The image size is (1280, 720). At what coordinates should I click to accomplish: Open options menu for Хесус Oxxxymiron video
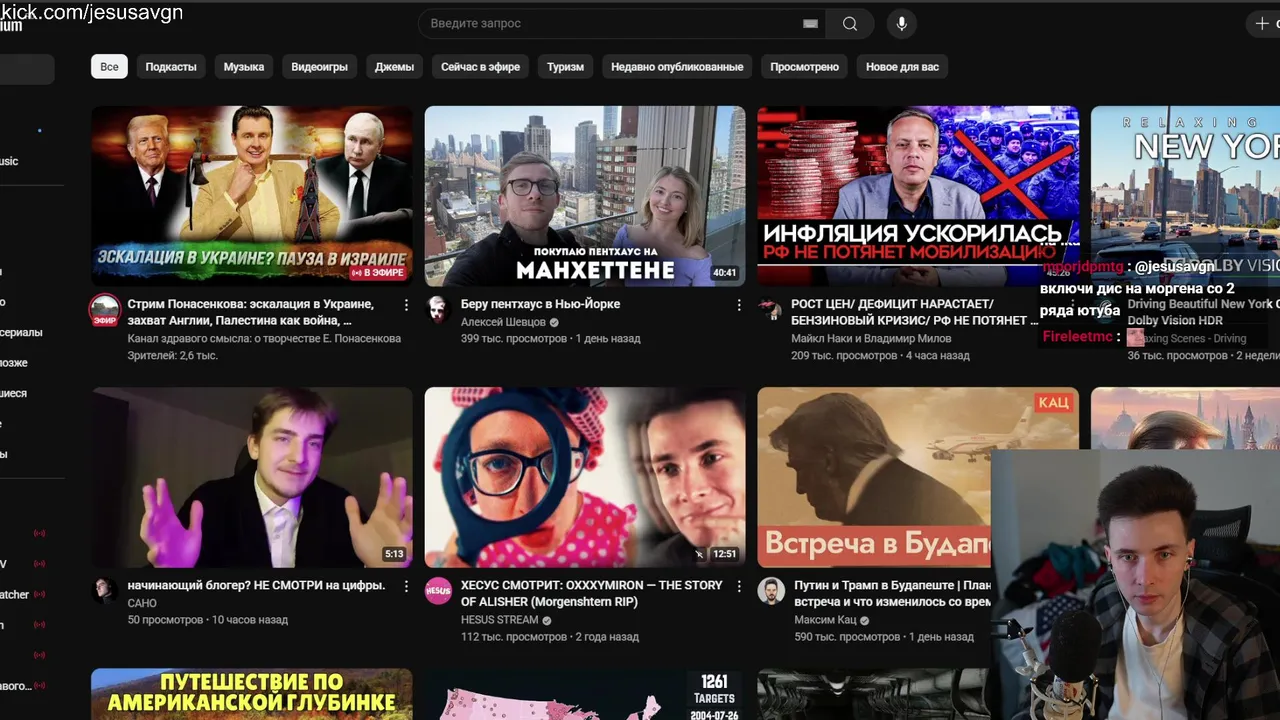tap(739, 586)
